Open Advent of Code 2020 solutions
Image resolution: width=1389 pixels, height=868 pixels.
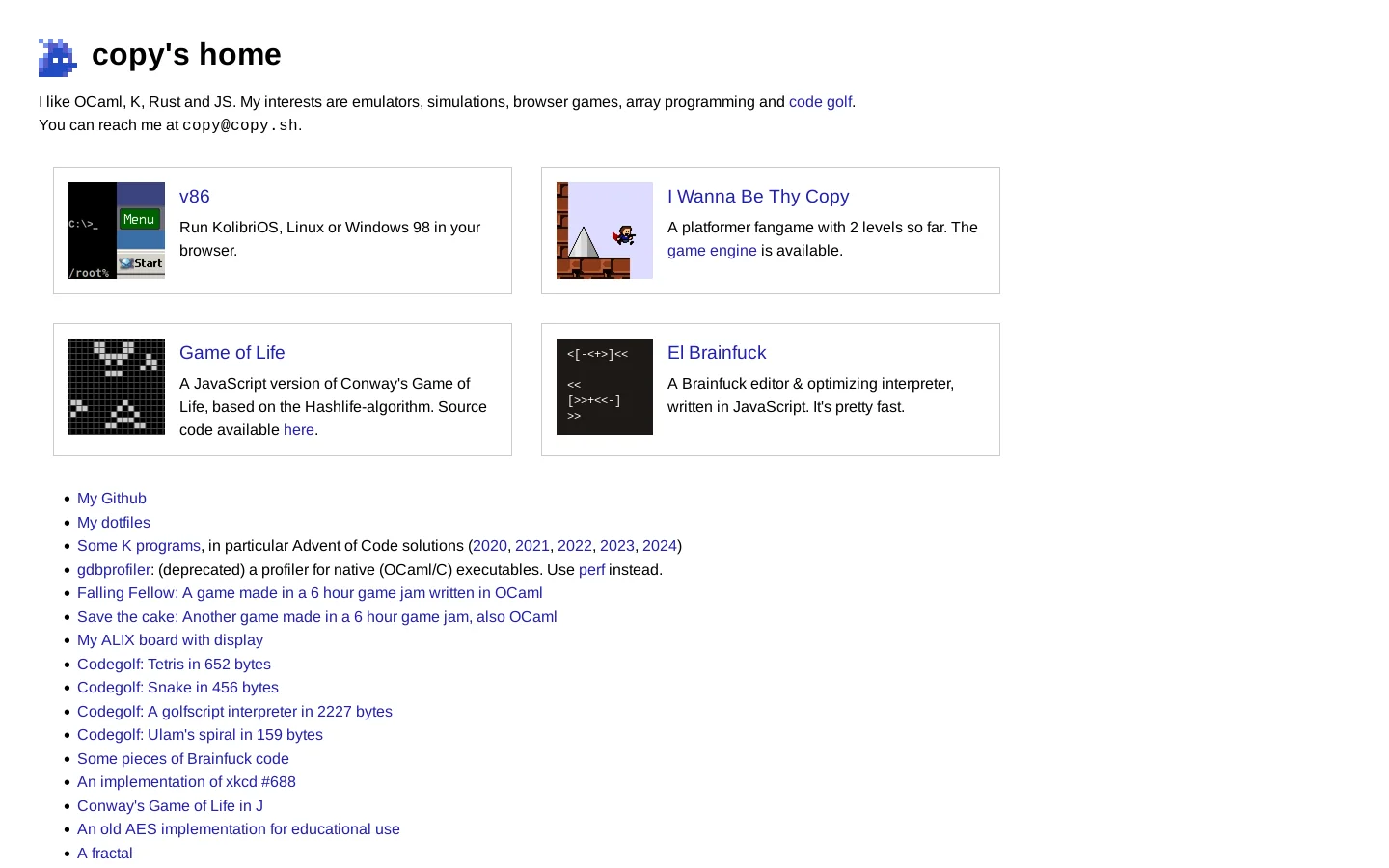(x=490, y=546)
